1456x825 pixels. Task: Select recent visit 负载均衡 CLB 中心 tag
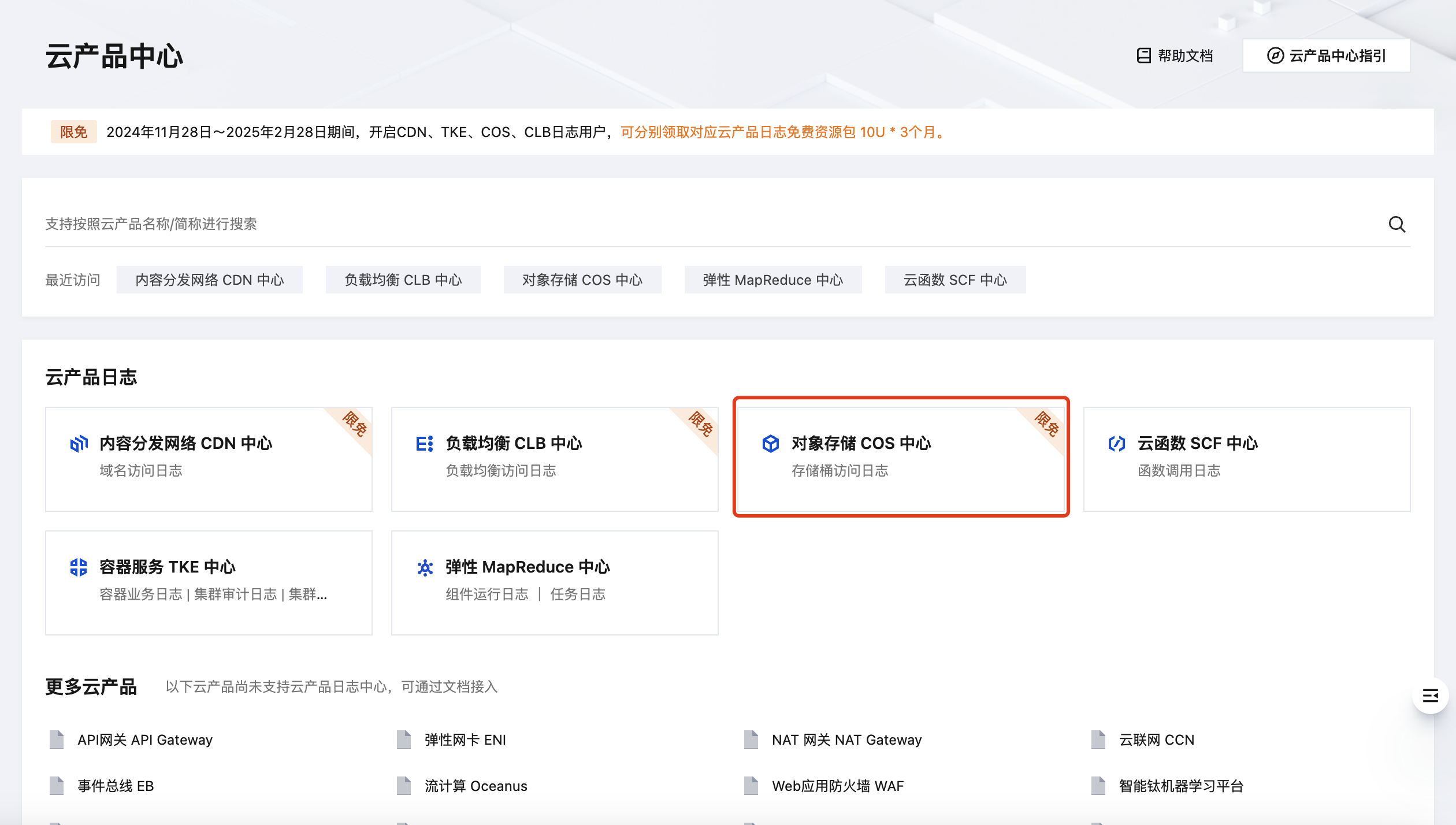pyautogui.click(x=403, y=280)
